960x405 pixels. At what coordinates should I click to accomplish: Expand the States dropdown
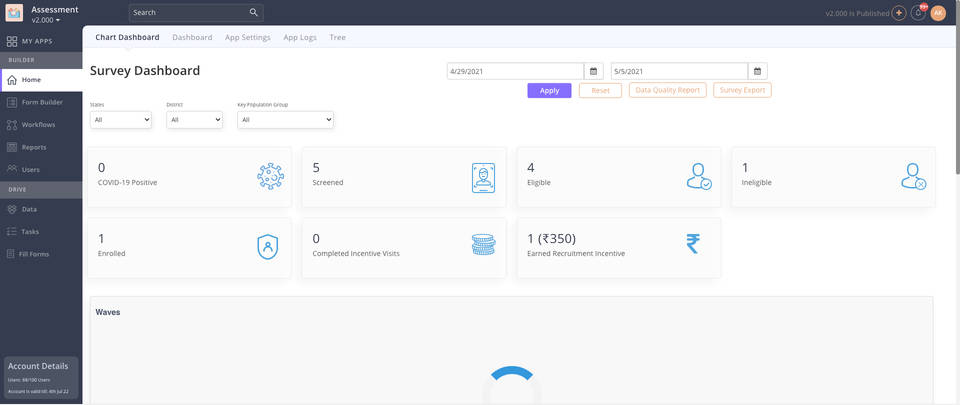pyautogui.click(x=121, y=120)
